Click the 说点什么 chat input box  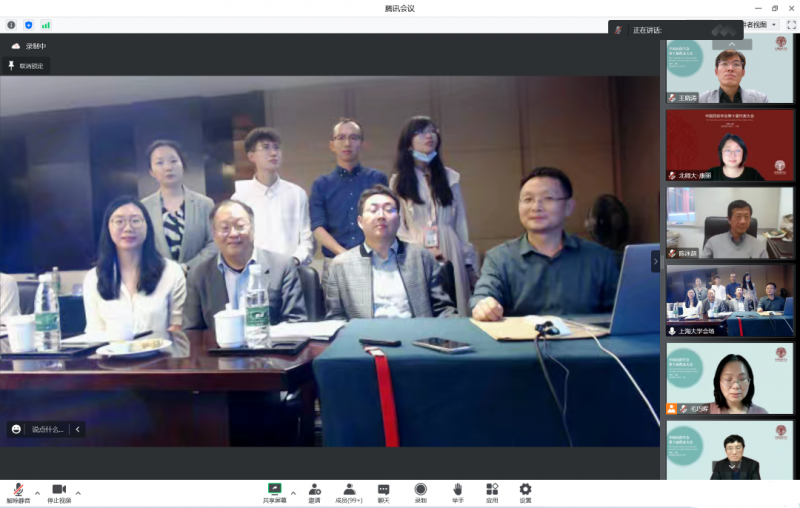click(x=46, y=429)
